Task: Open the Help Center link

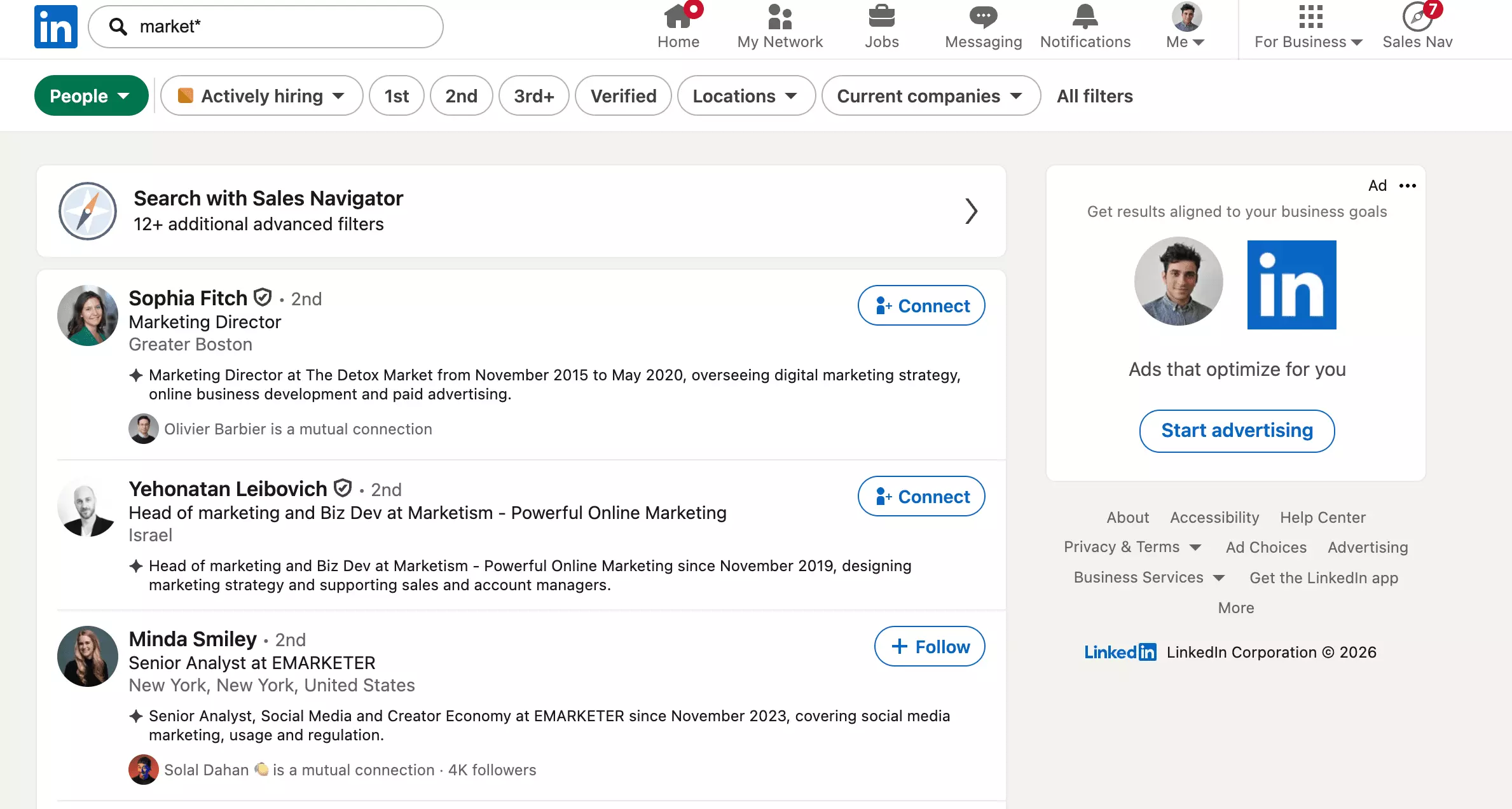Action: coord(1323,518)
